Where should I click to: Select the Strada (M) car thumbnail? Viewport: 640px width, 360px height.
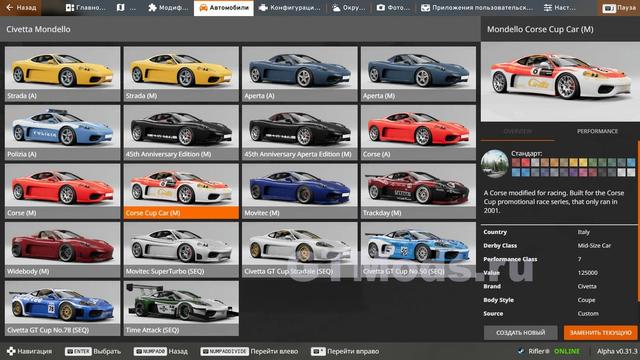(x=181, y=74)
